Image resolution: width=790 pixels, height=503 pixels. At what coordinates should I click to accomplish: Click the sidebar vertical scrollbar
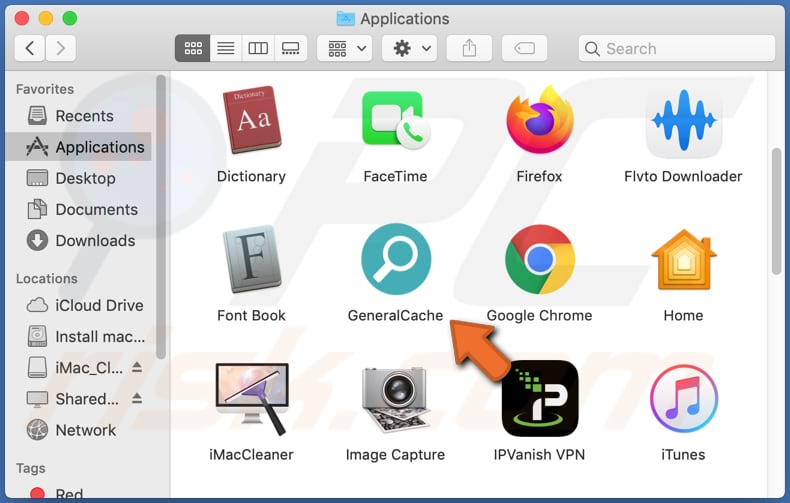coord(161,217)
